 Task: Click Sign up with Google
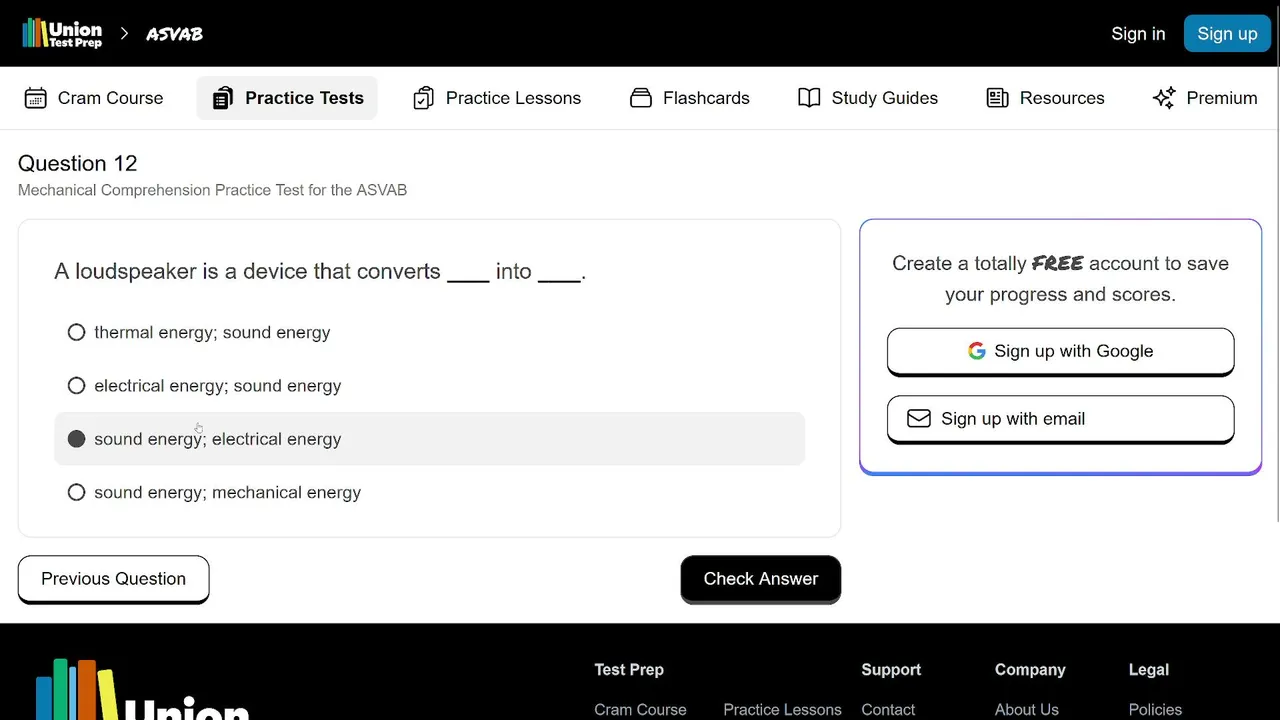(1060, 351)
